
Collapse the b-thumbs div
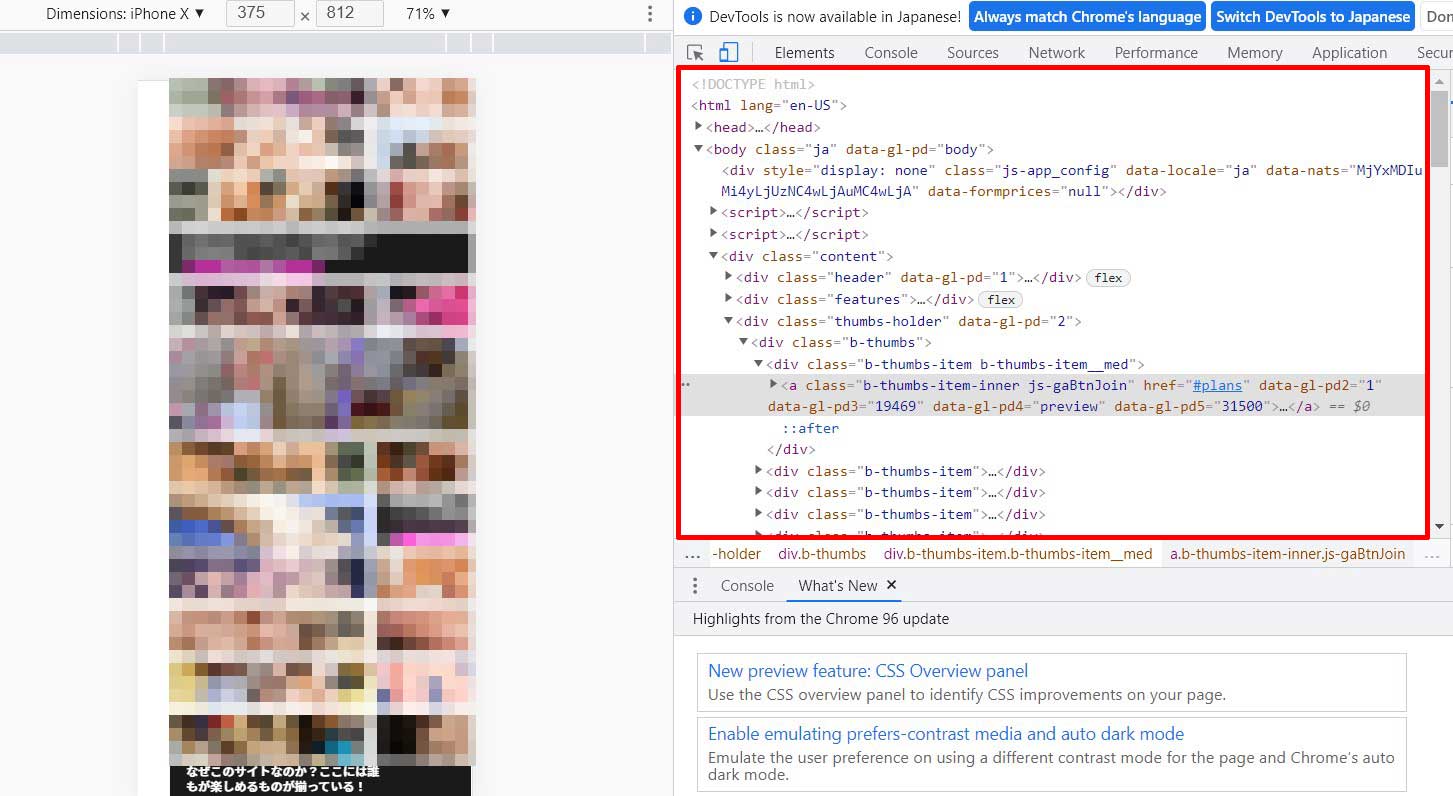pos(744,342)
